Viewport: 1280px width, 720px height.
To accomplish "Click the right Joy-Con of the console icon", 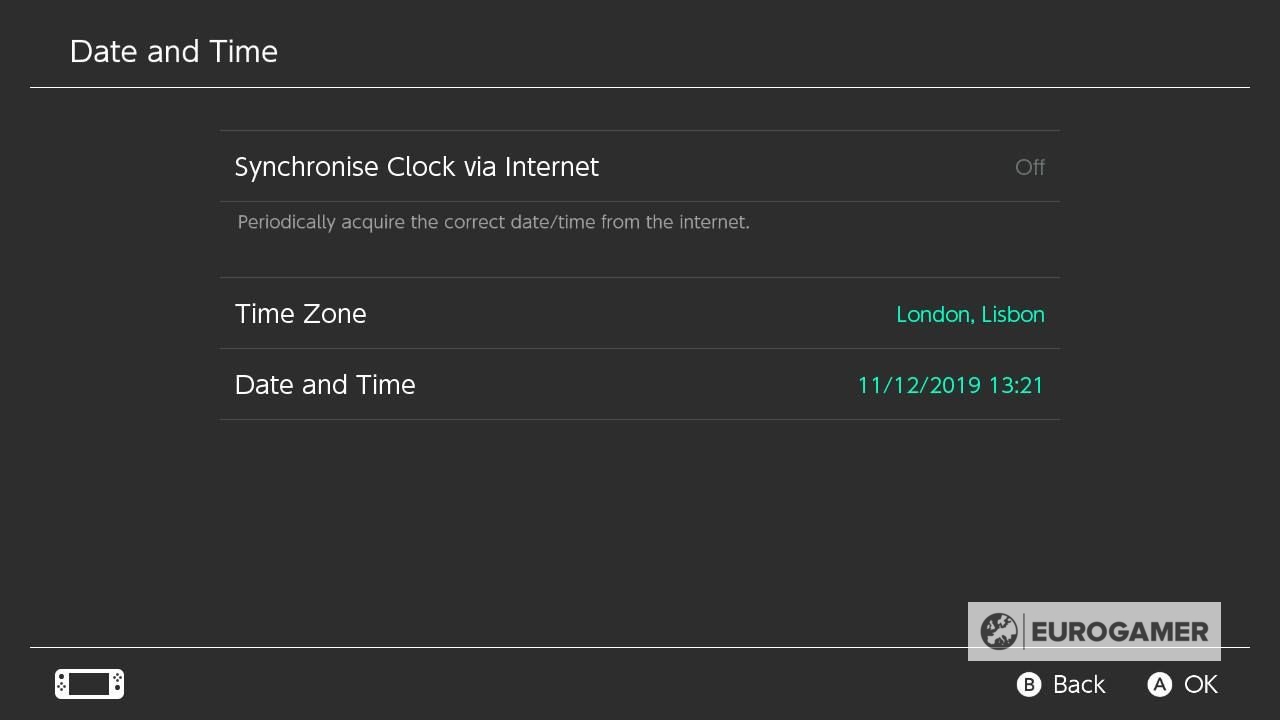I will tap(117, 684).
